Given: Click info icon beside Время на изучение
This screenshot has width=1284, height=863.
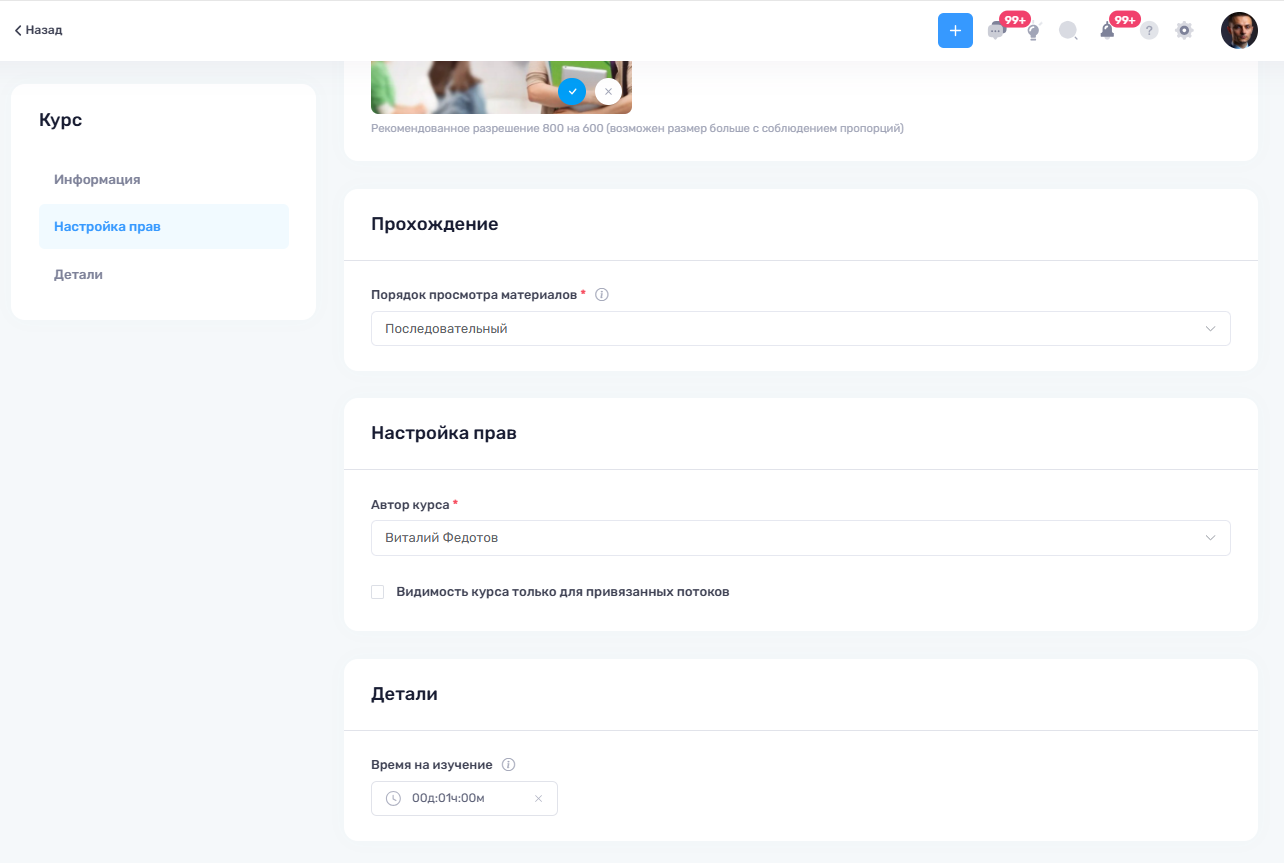Looking at the screenshot, I should (508, 765).
